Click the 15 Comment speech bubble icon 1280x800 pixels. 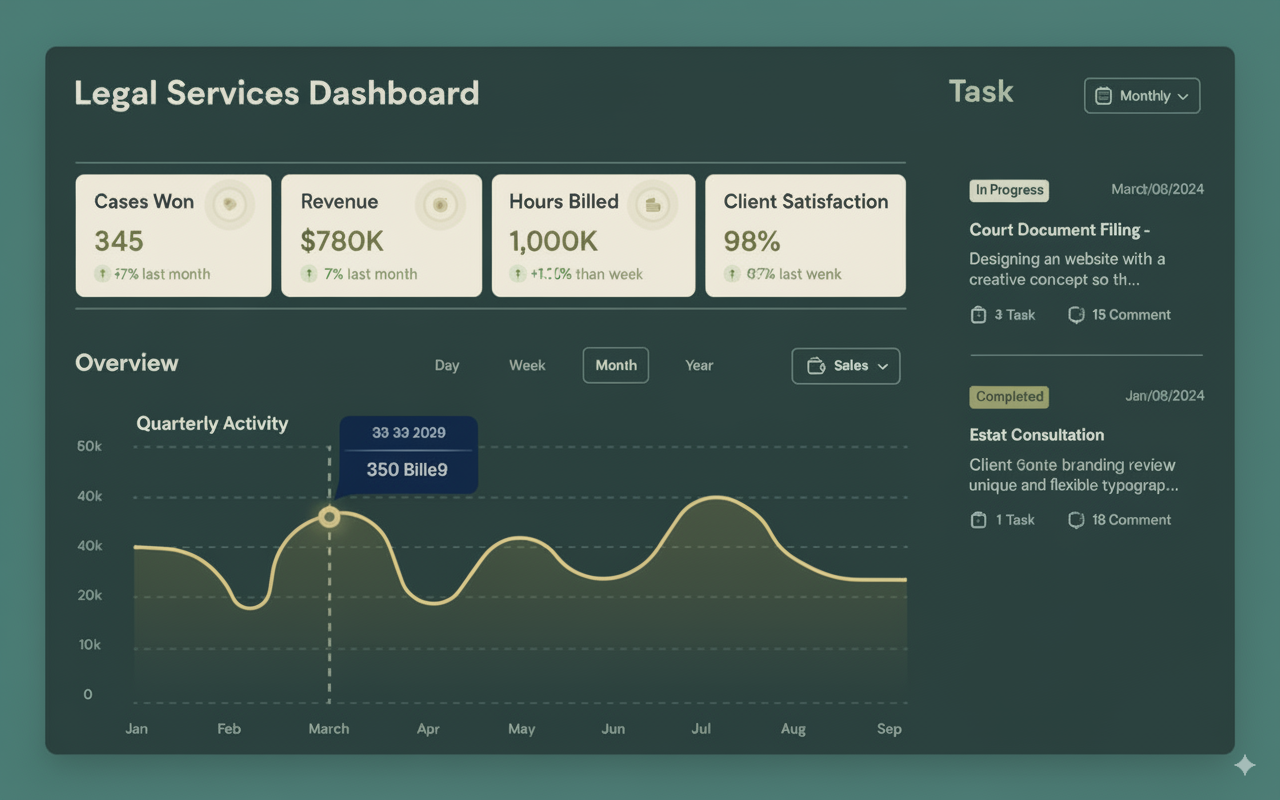pyautogui.click(x=1076, y=315)
